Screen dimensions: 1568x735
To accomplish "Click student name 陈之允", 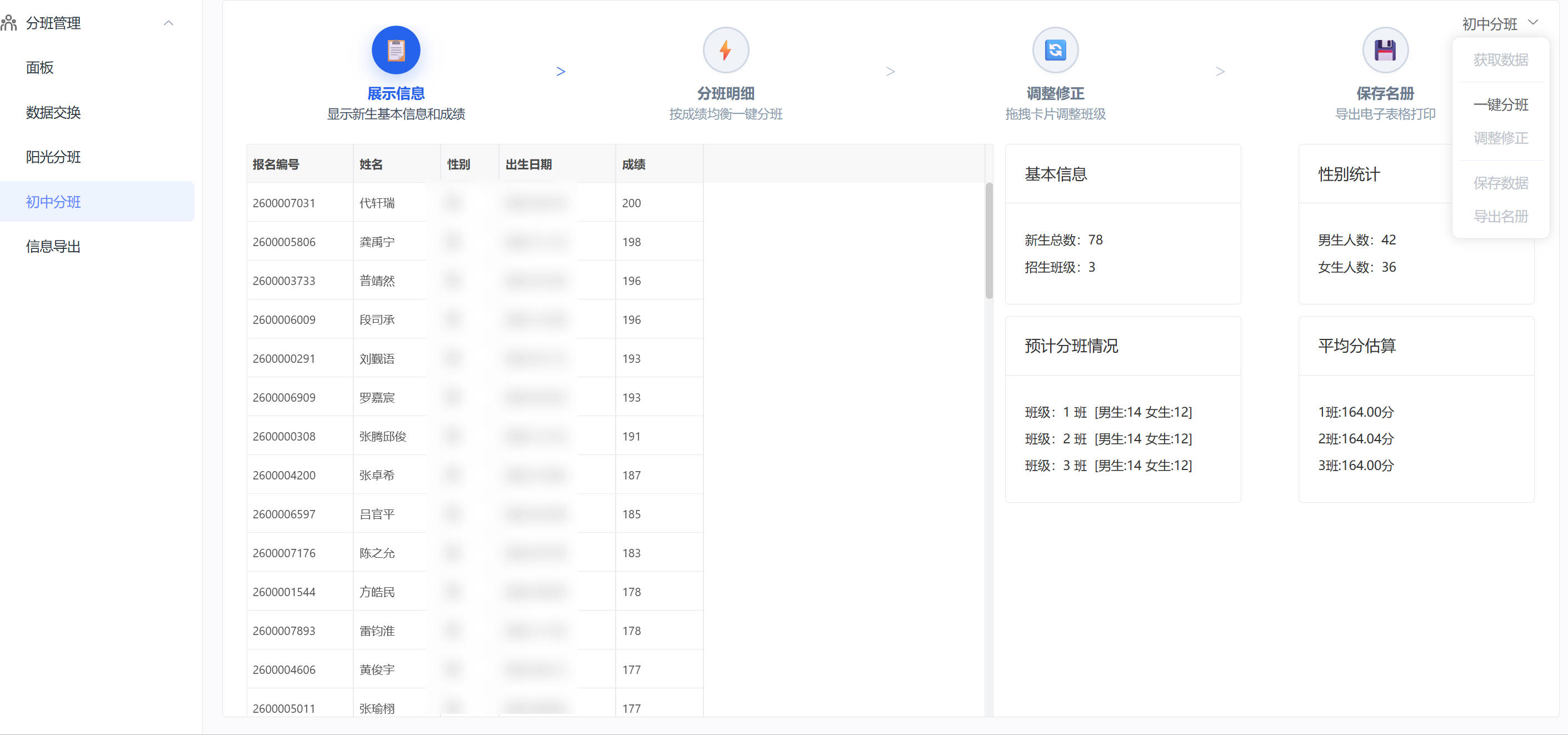I will coord(377,554).
